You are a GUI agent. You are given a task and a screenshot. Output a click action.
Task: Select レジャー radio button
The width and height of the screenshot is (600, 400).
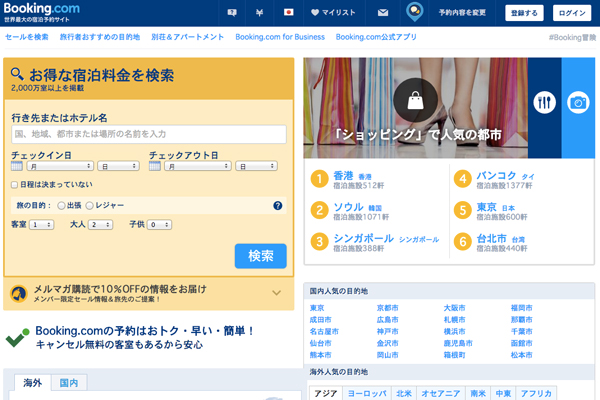pos(90,206)
